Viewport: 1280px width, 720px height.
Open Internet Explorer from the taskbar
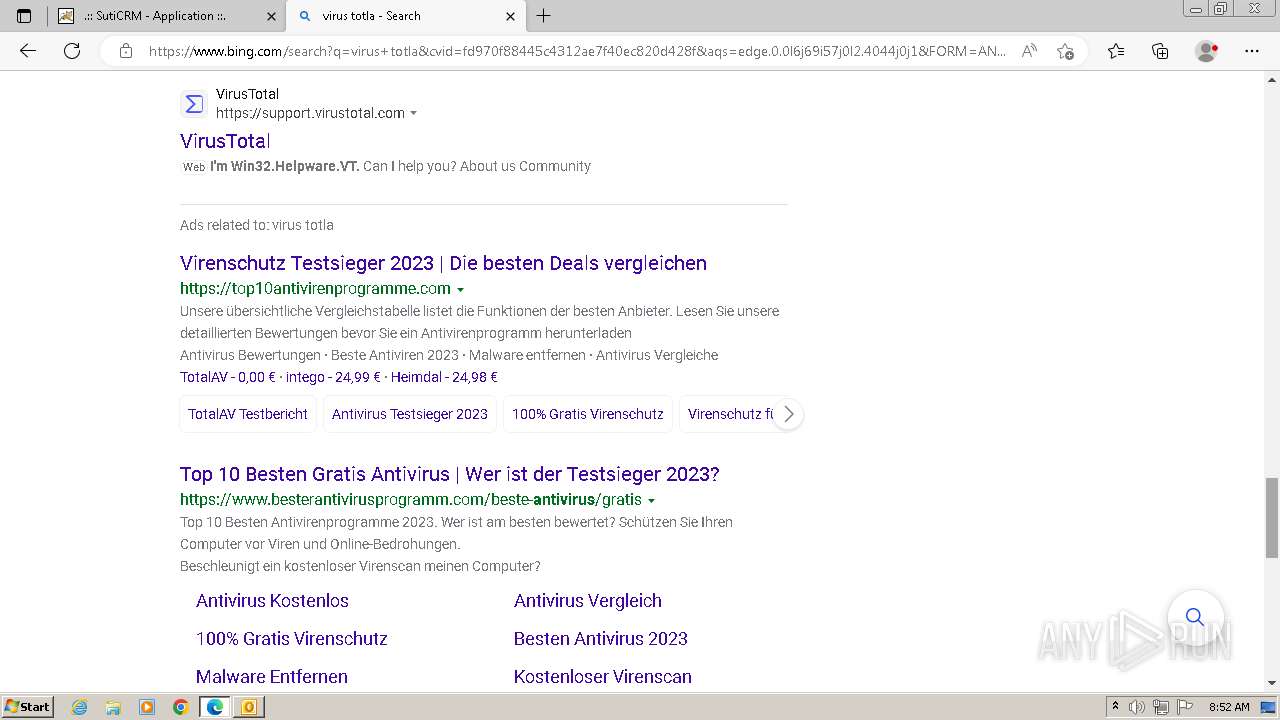[79, 707]
